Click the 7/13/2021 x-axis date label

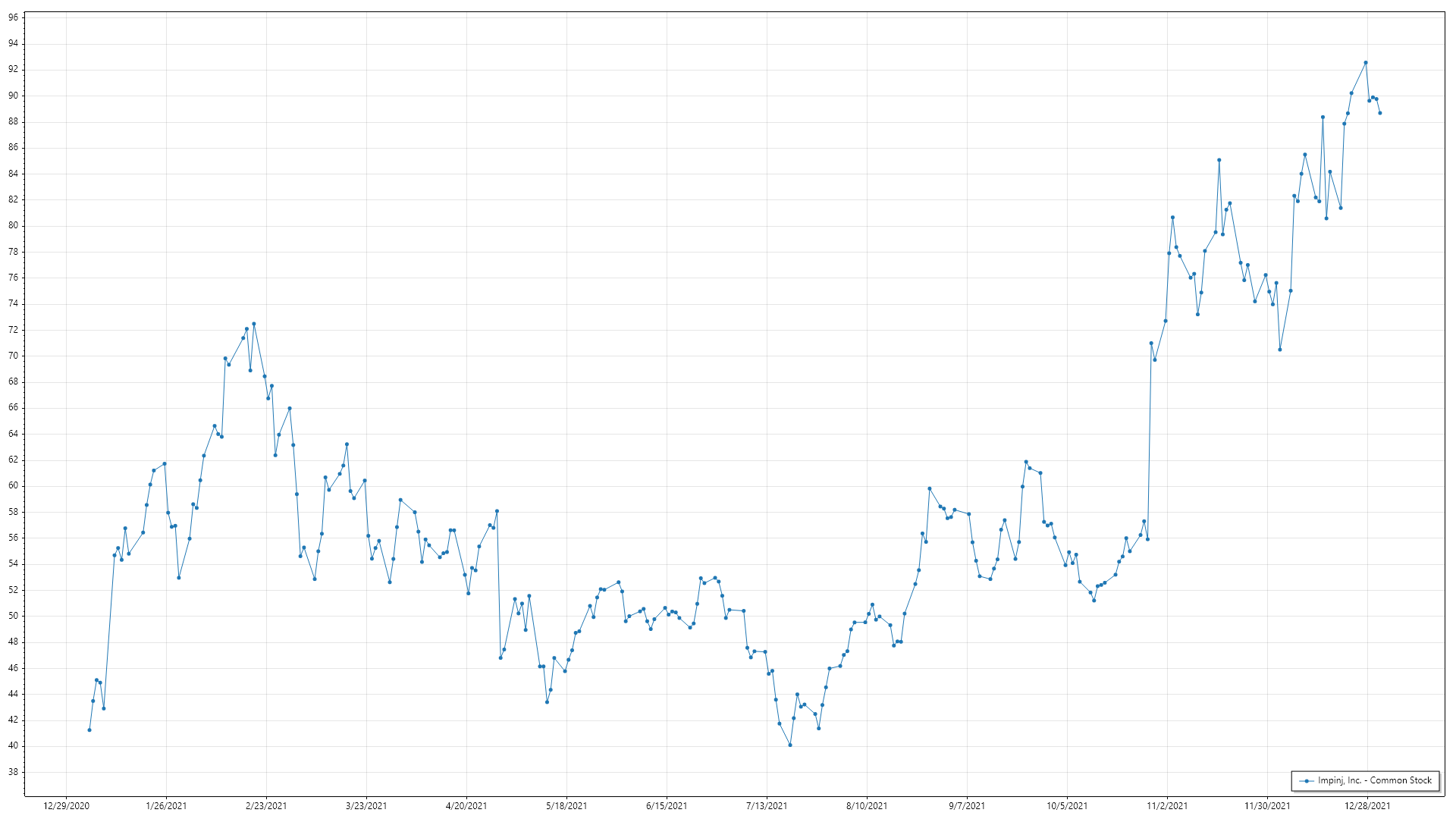coord(767,806)
